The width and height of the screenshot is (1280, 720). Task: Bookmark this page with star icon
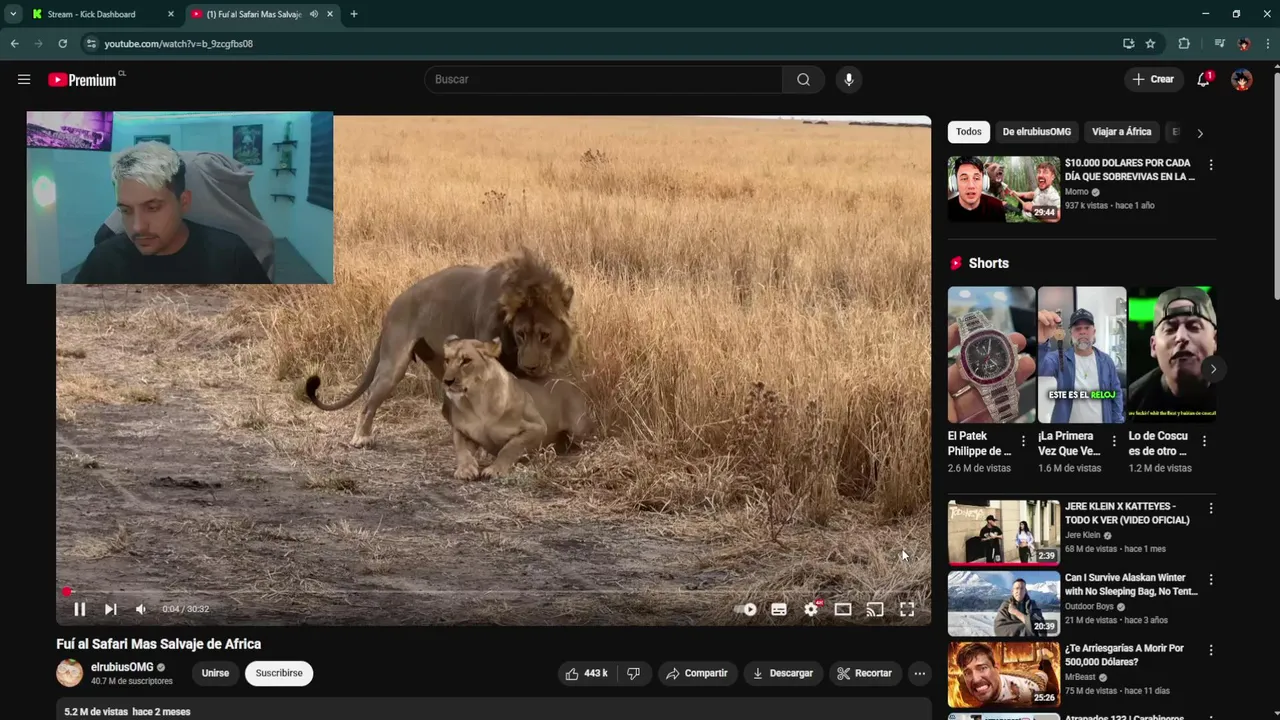(1150, 43)
